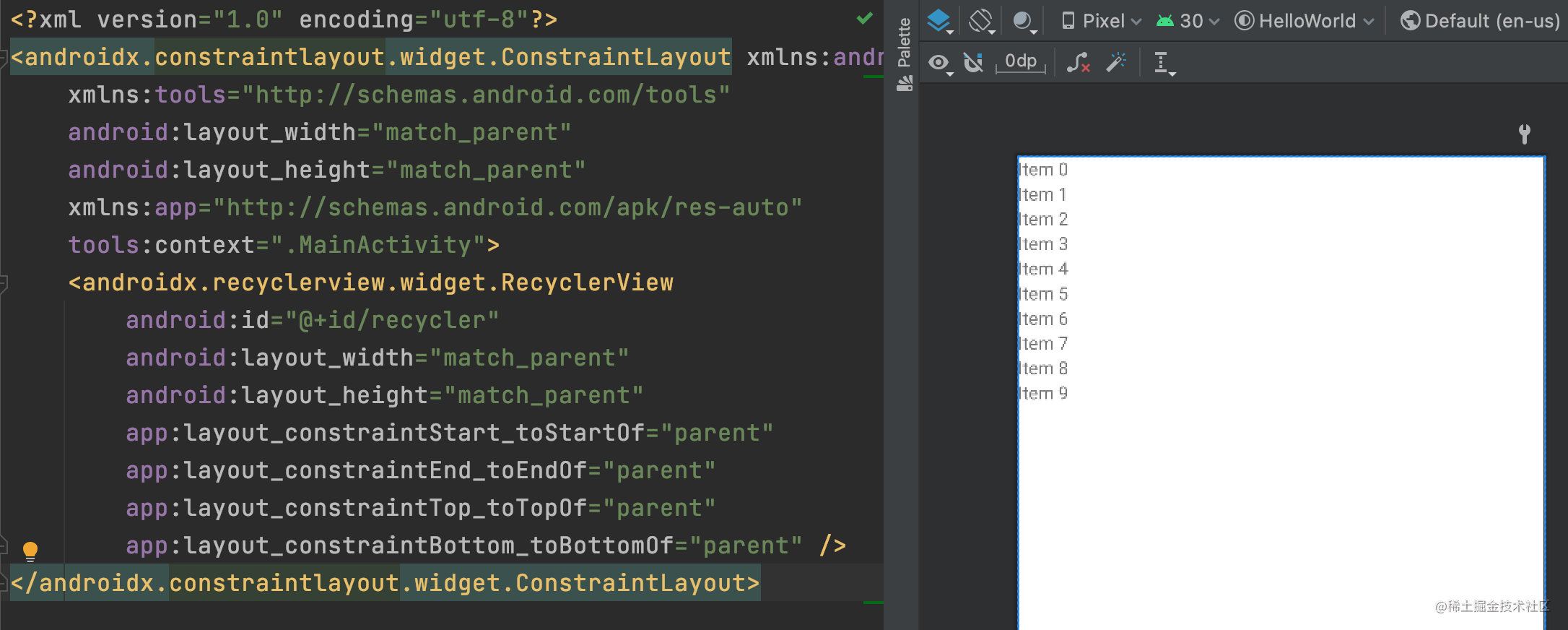The image size is (1568, 630).
Task: Open view options eye icon
Action: click(939, 63)
